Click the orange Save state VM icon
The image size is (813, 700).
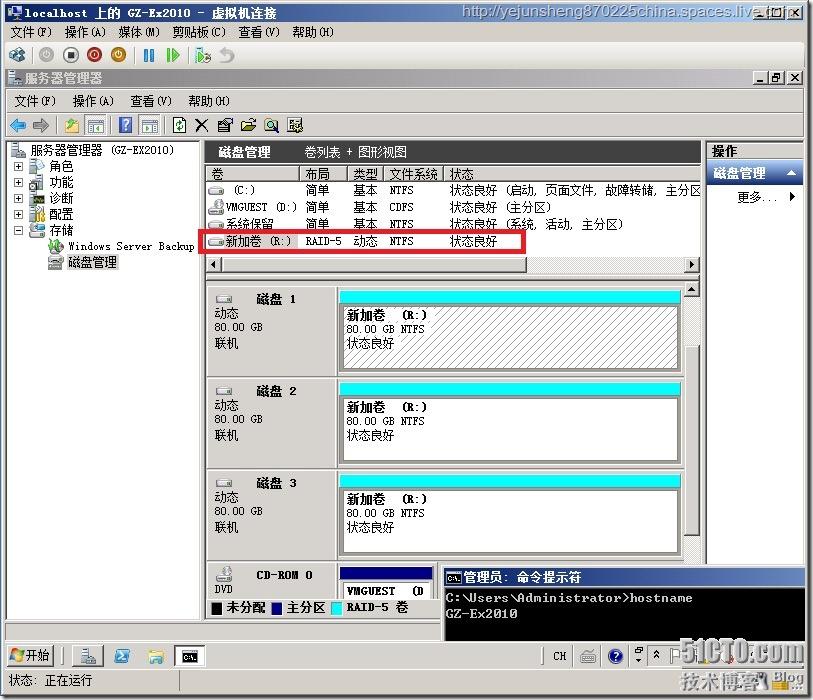118,54
